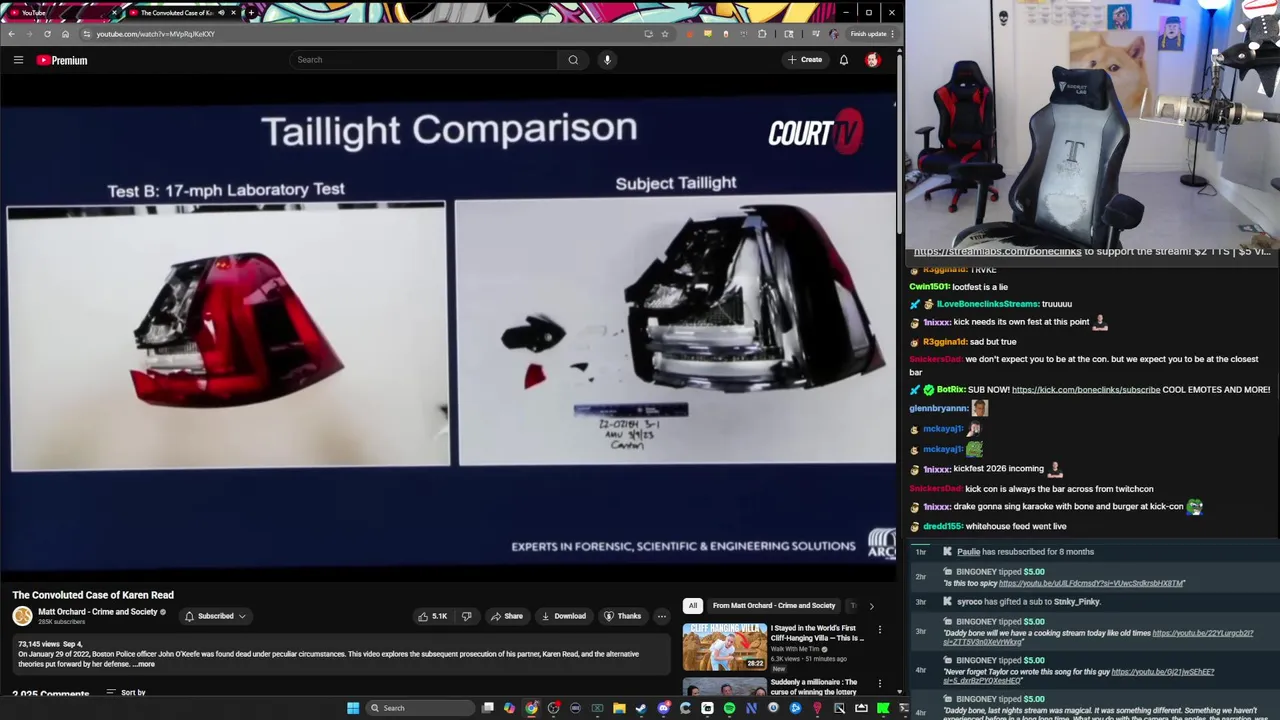Click 'syroco has gifted a sub' event

pyautogui.click(x=1028, y=602)
